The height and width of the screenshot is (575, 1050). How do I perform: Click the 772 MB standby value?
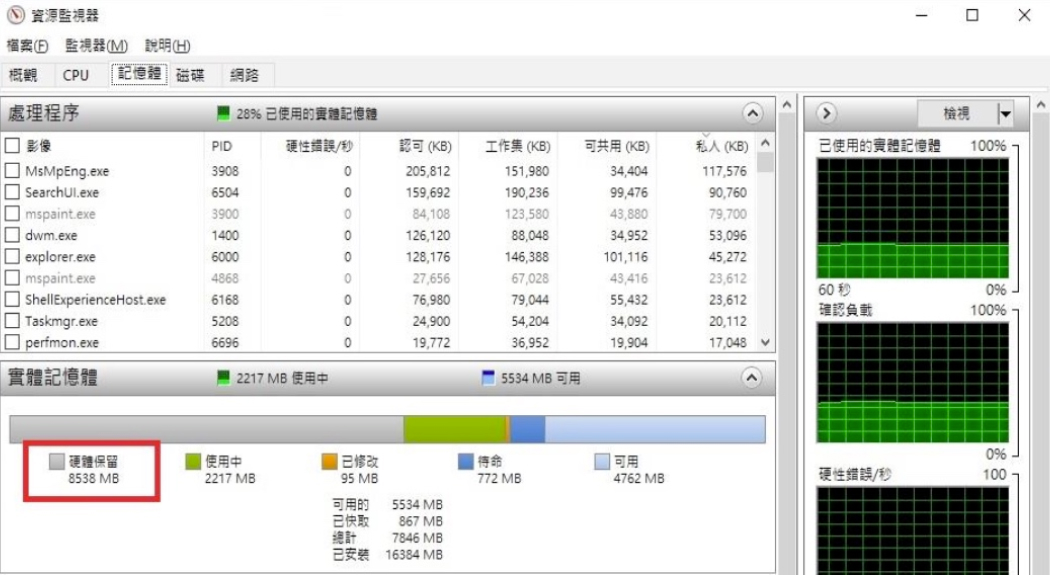(x=499, y=478)
